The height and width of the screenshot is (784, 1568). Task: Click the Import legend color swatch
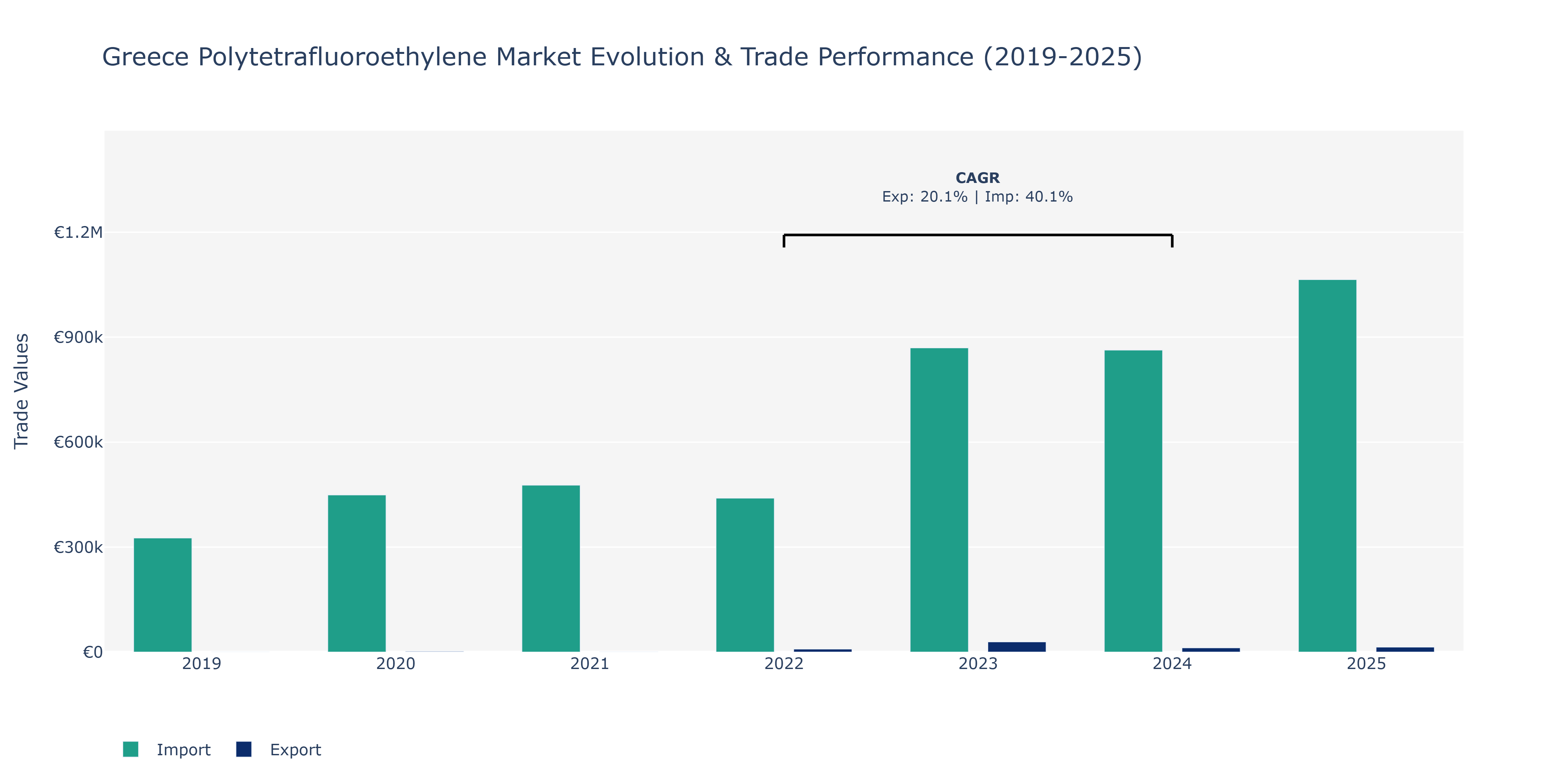pyautogui.click(x=130, y=749)
